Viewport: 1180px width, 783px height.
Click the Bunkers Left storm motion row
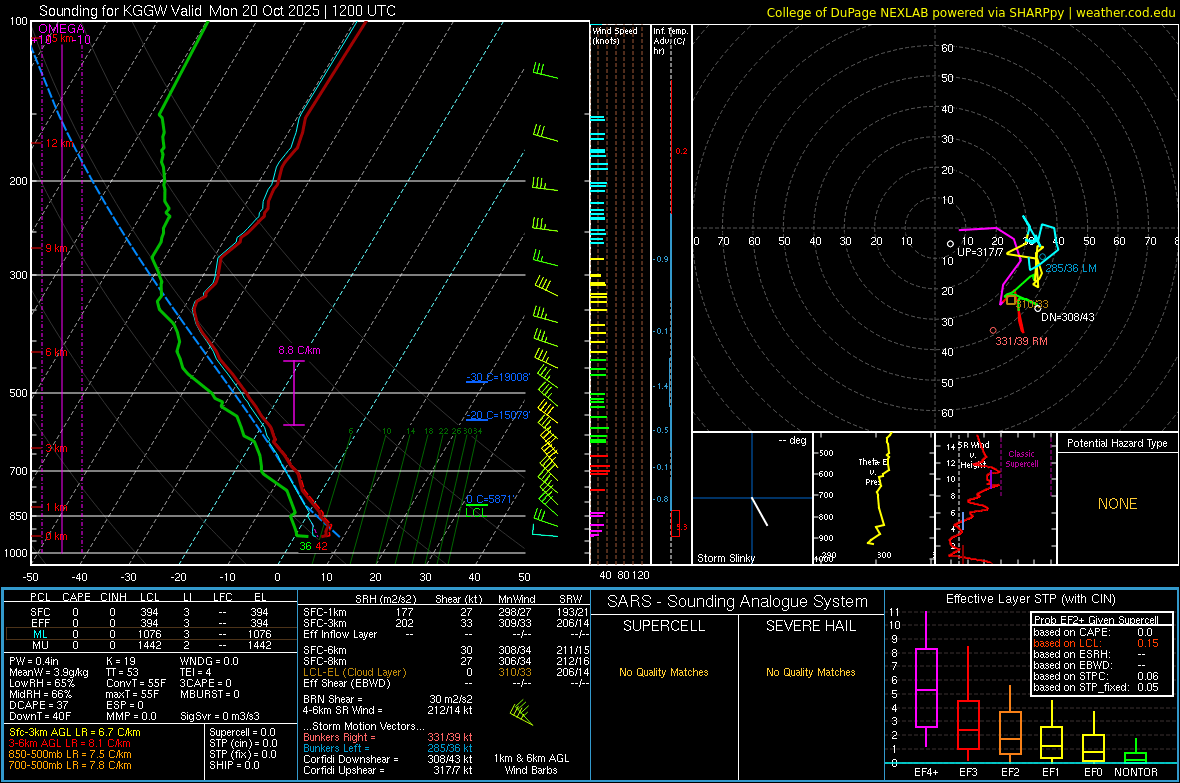pos(388,748)
